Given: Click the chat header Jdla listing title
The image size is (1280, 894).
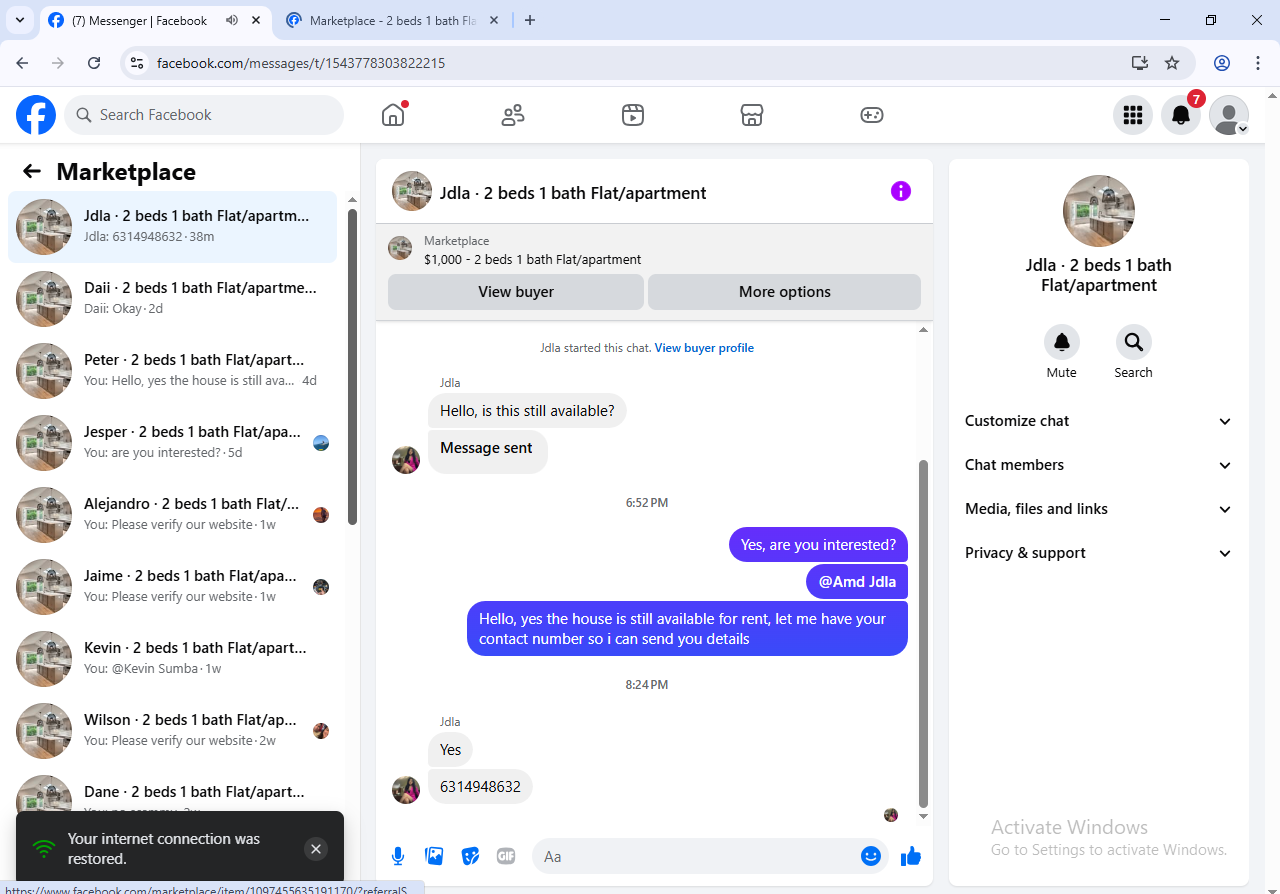Looking at the screenshot, I should click(573, 193).
